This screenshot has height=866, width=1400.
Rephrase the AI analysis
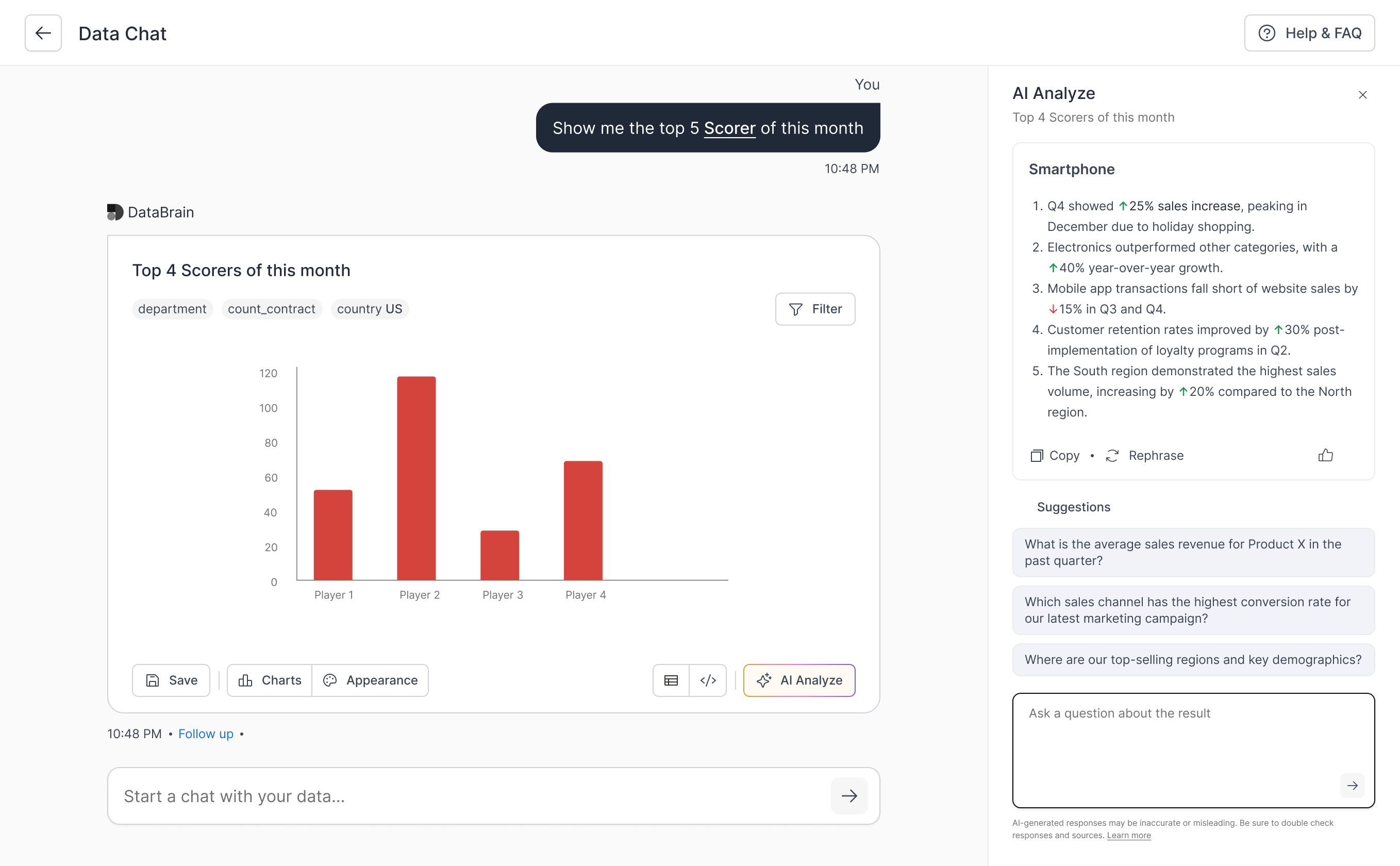tap(1145, 455)
